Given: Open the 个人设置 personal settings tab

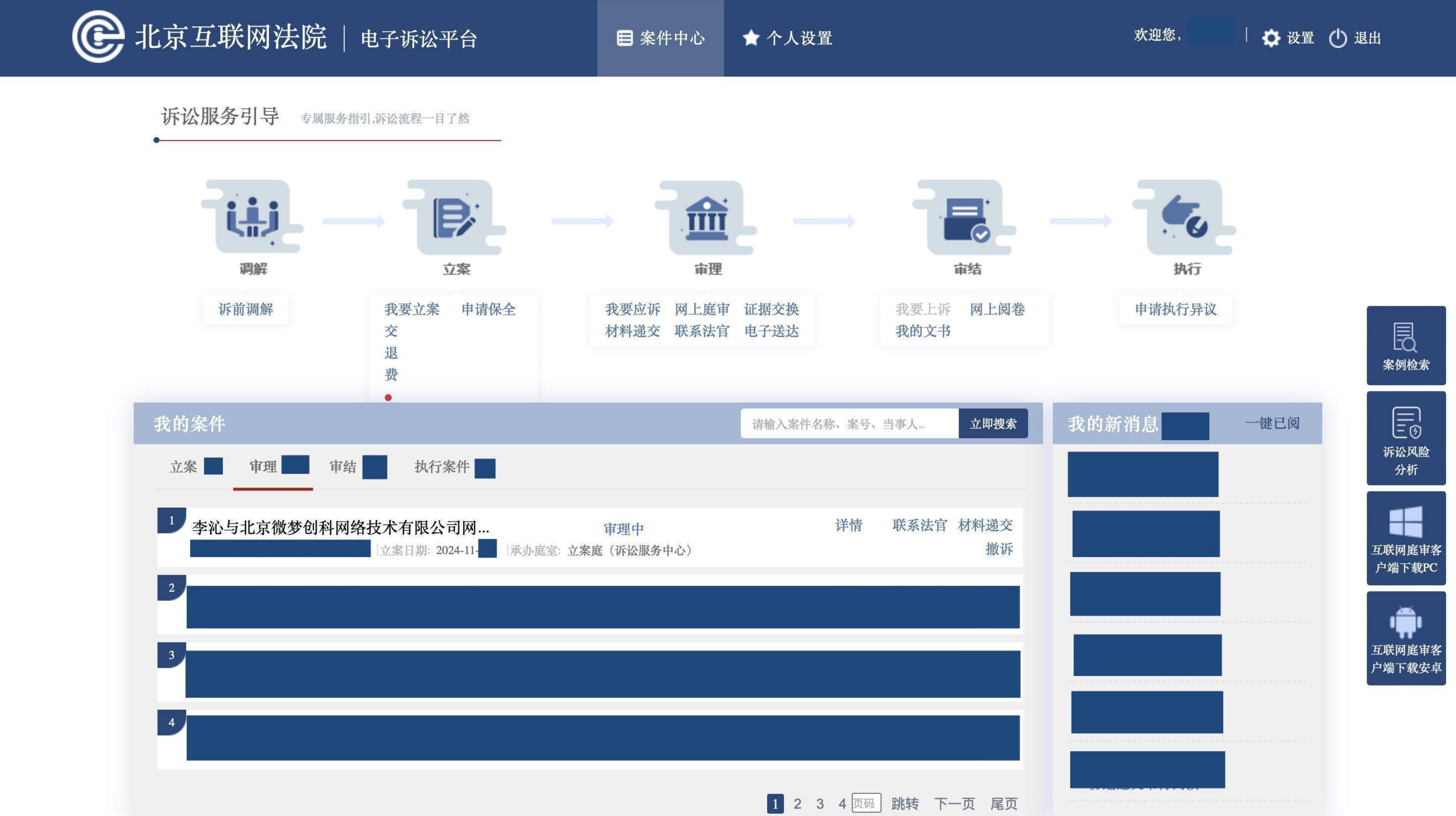Looking at the screenshot, I should pos(787,38).
